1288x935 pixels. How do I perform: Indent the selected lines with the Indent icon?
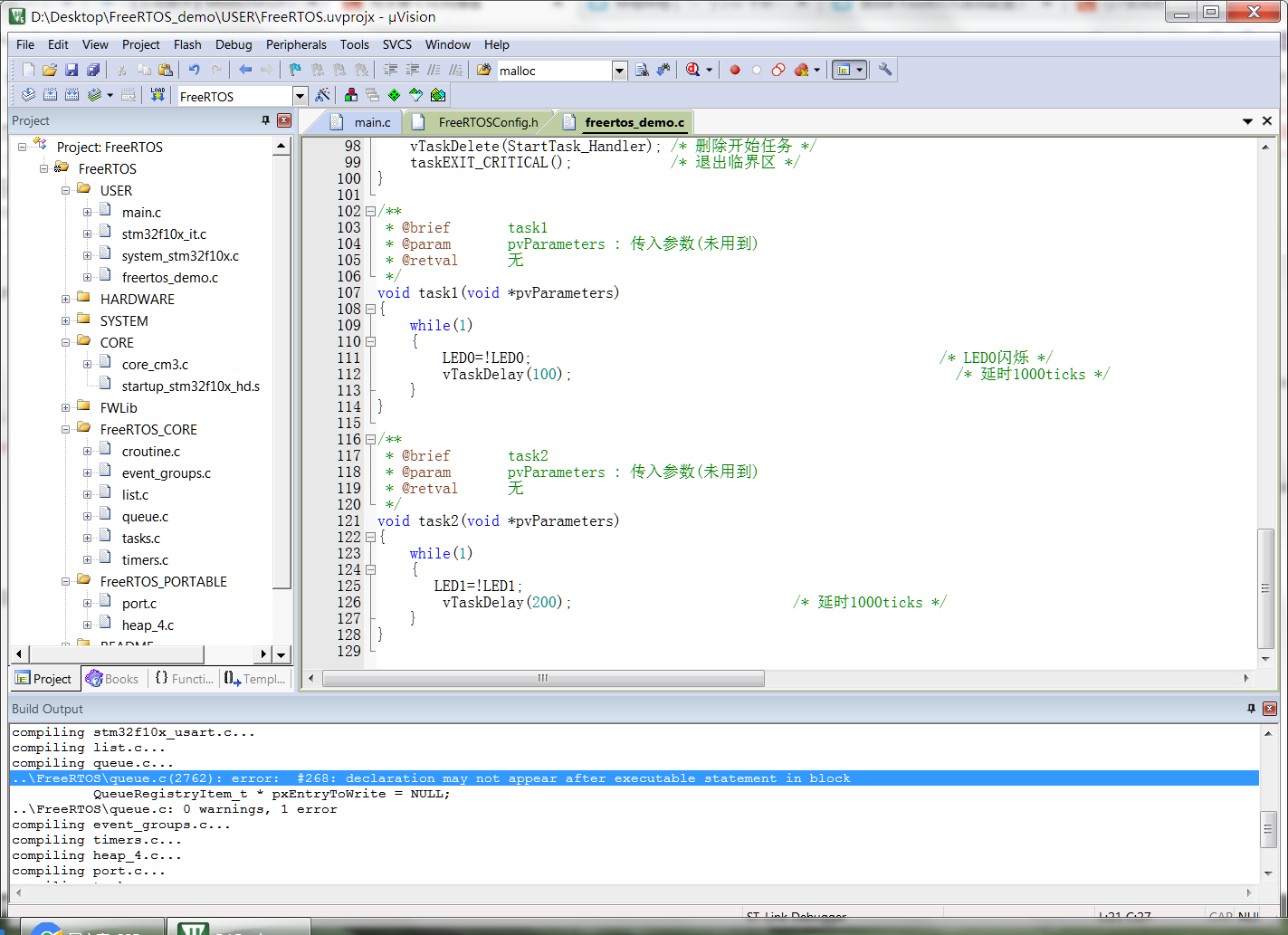391,70
